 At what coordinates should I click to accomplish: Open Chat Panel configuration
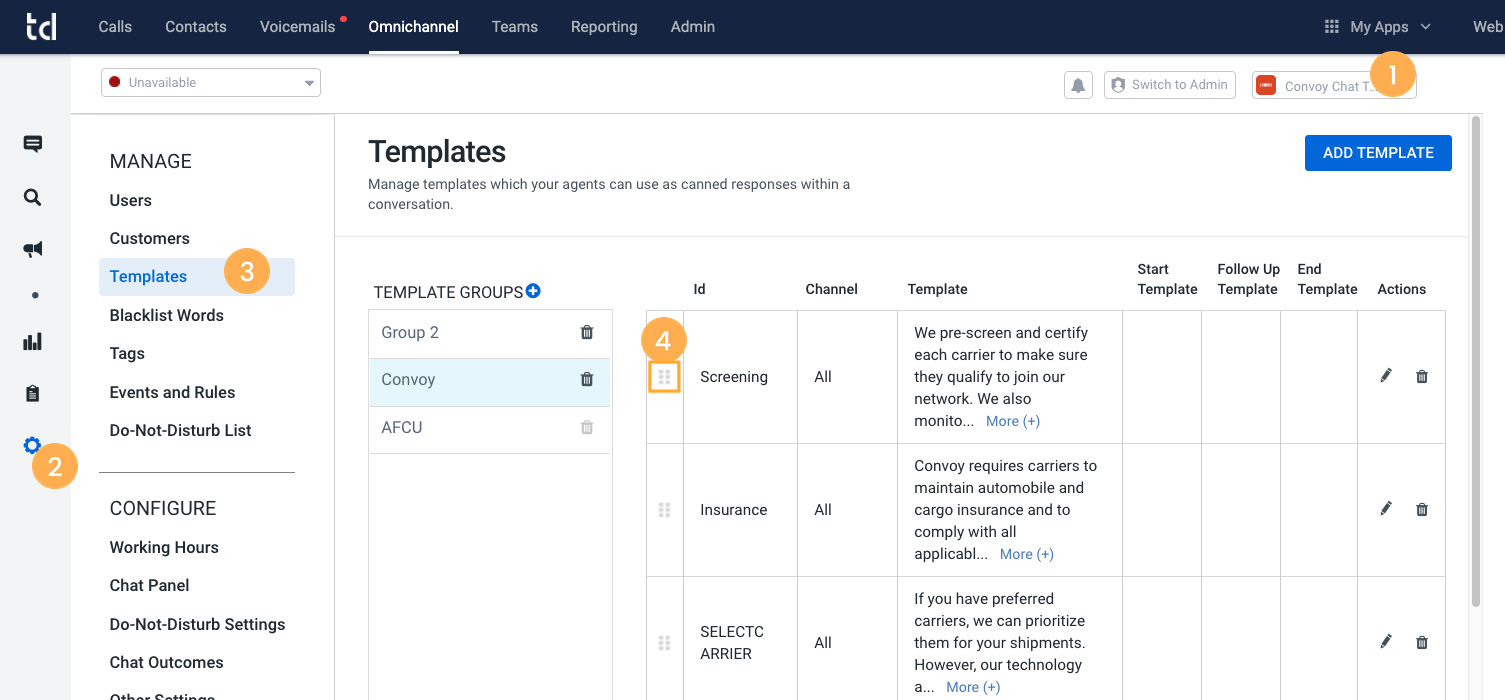150,585
